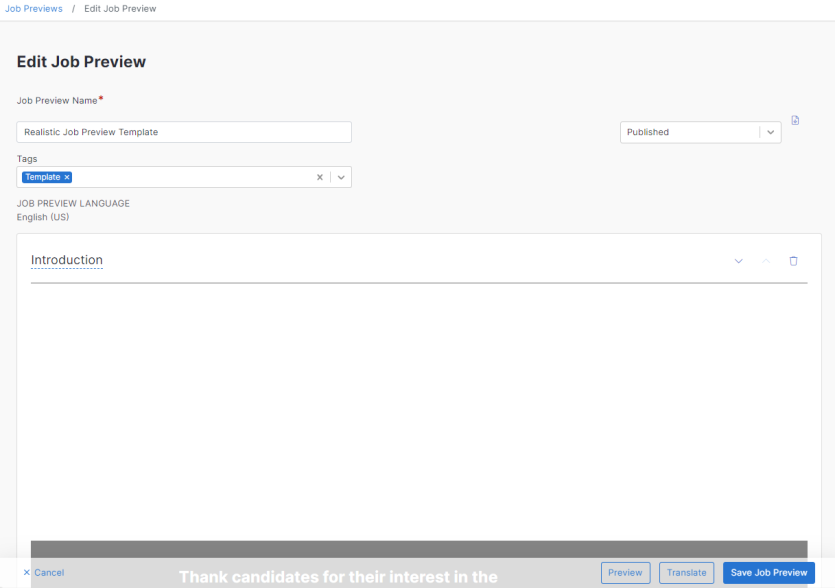Screen dimensions: 835x588
Task: Move the Introduction section down
Action: (x=739, y=261)
